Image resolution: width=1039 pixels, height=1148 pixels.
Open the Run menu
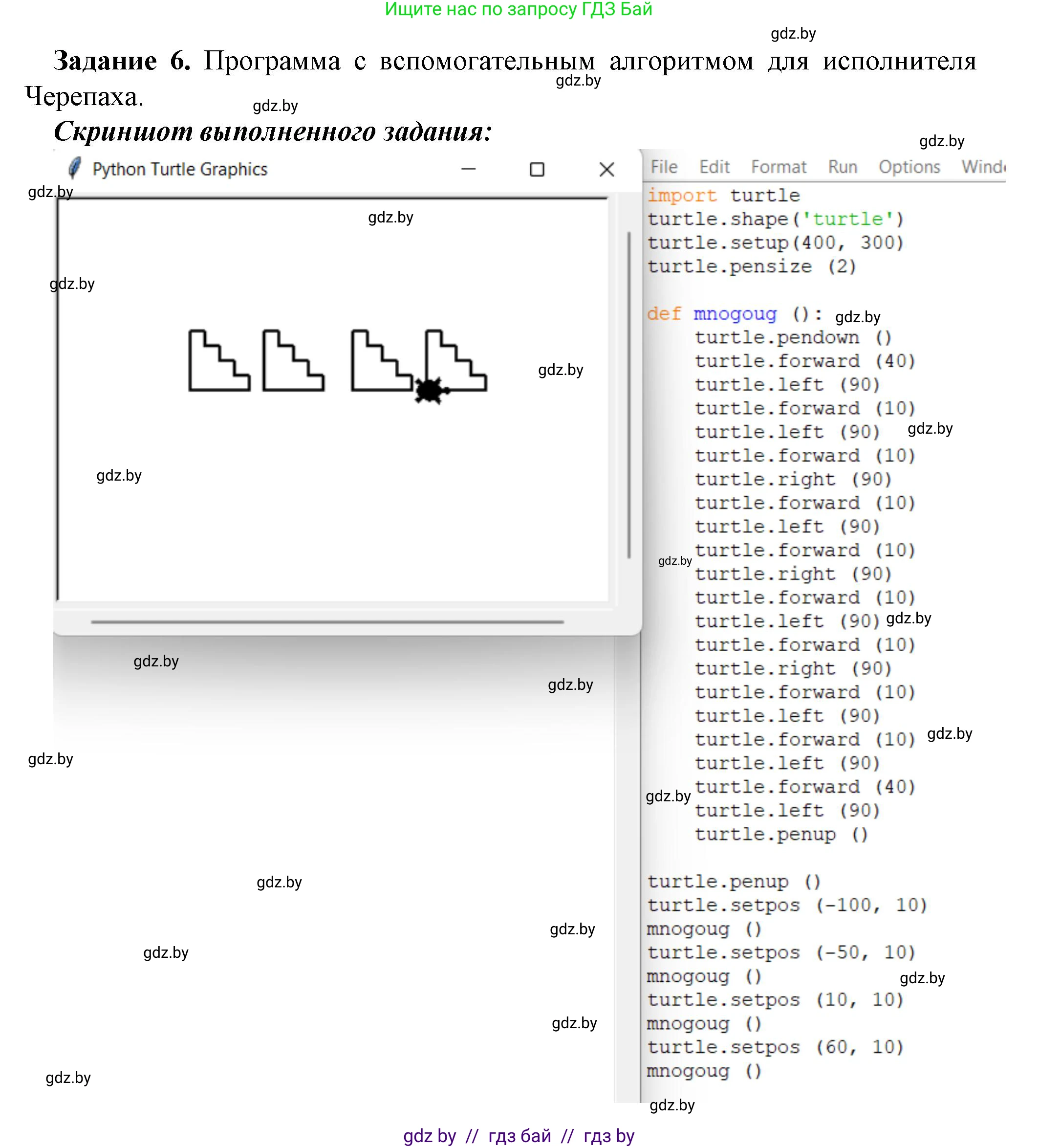pyautogui.click(x=842, y=167)
